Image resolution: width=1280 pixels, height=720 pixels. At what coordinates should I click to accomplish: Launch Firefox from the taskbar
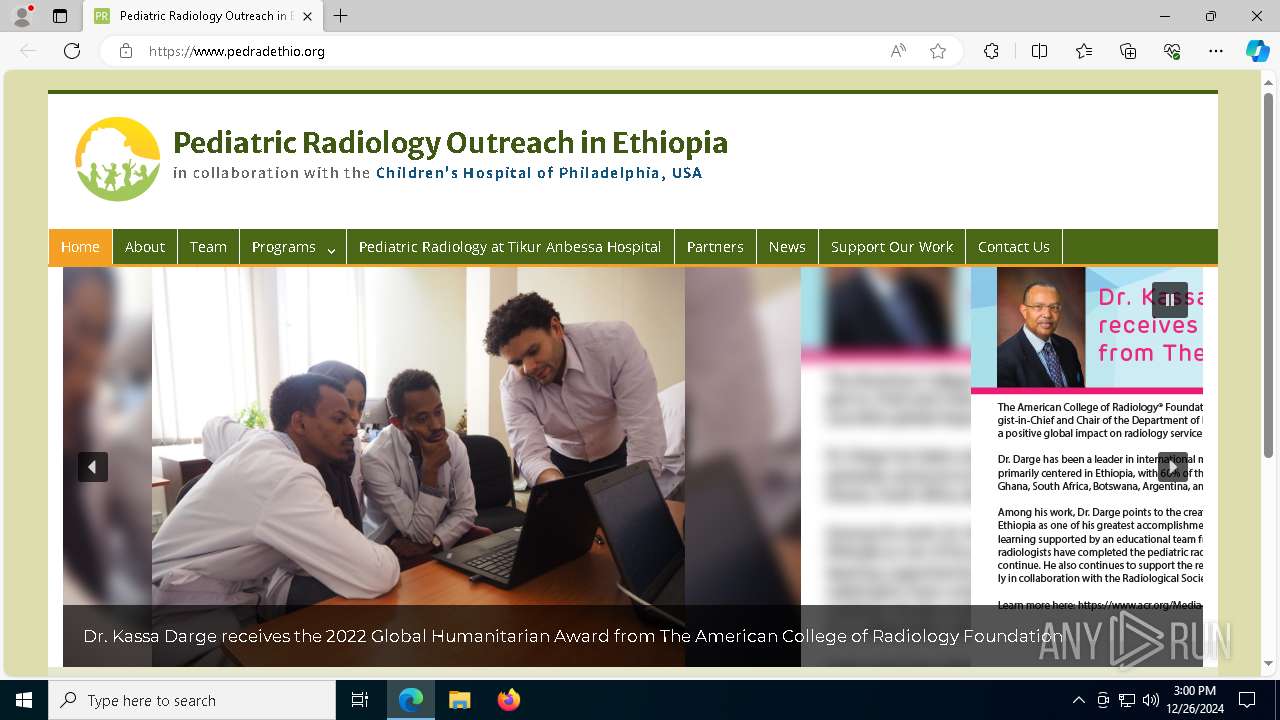click(508, 700)
